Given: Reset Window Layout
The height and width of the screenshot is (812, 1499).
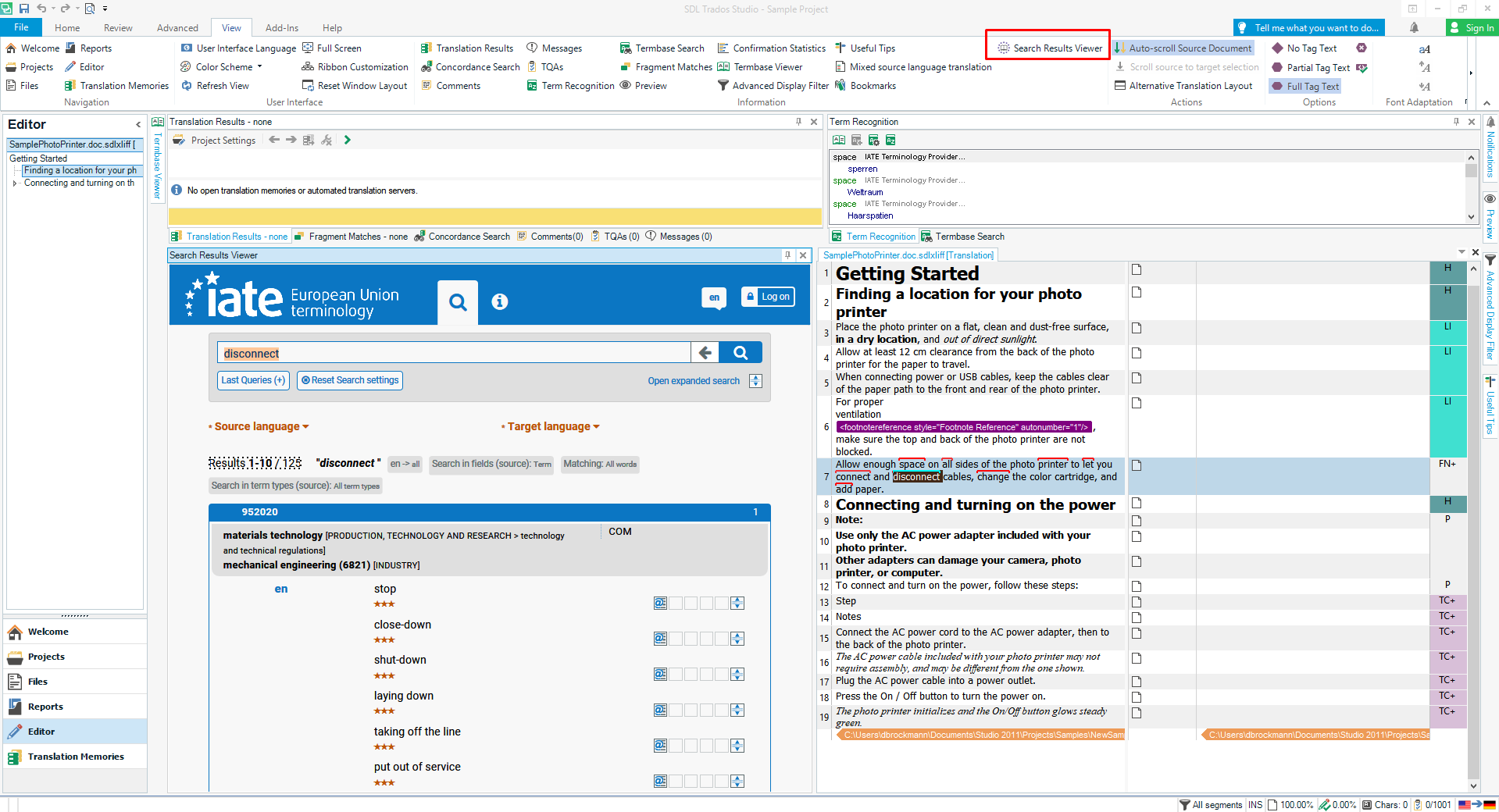Looking at the screenshot, I should [354, 86].
